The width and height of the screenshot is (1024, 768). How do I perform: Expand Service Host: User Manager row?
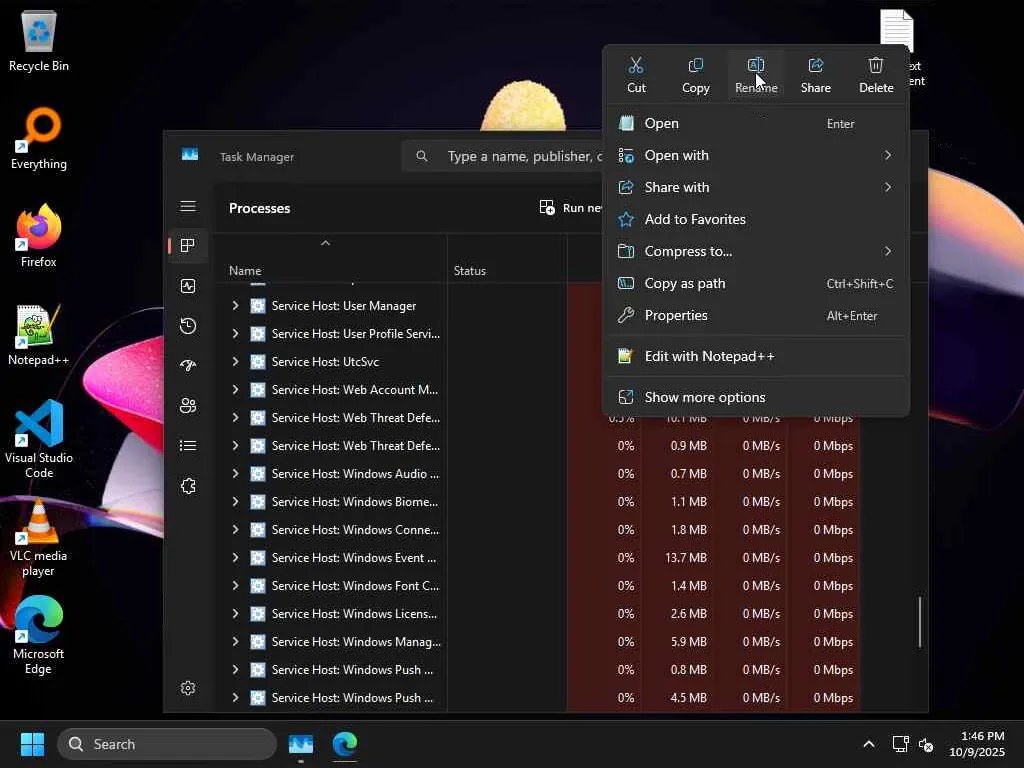(x=235, y=306)
